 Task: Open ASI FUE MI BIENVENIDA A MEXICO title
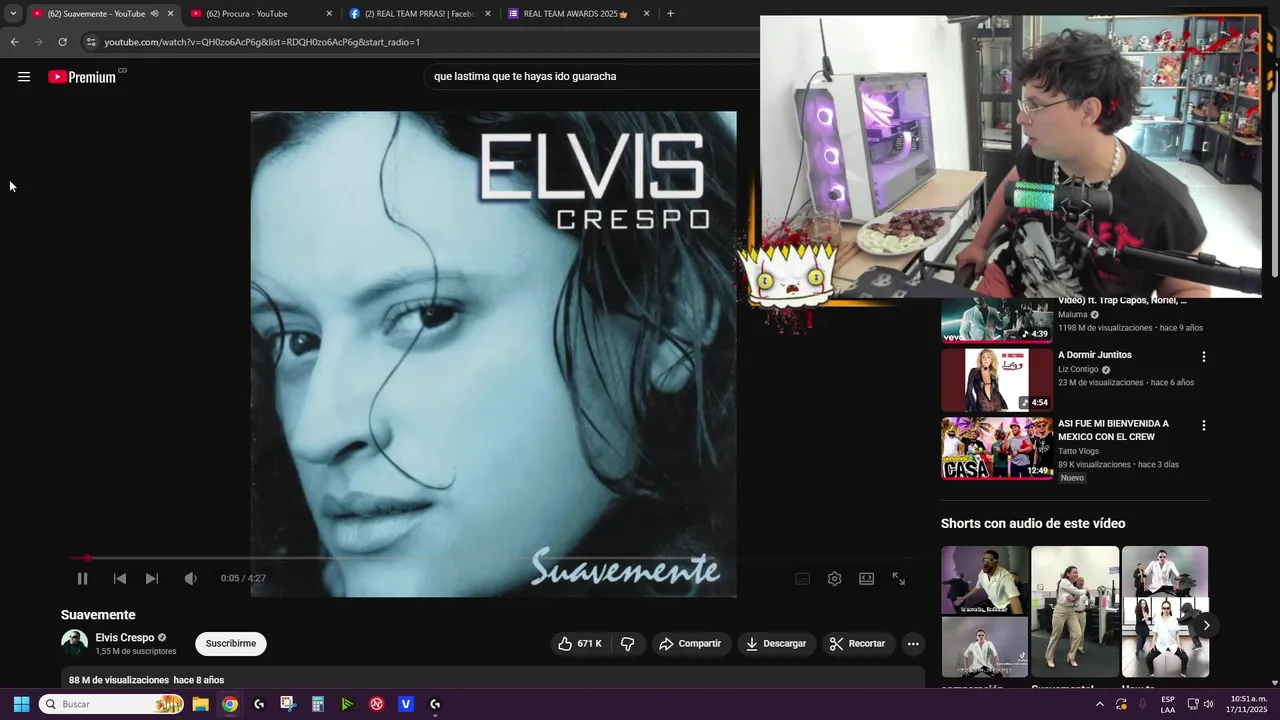[1113, 430]
